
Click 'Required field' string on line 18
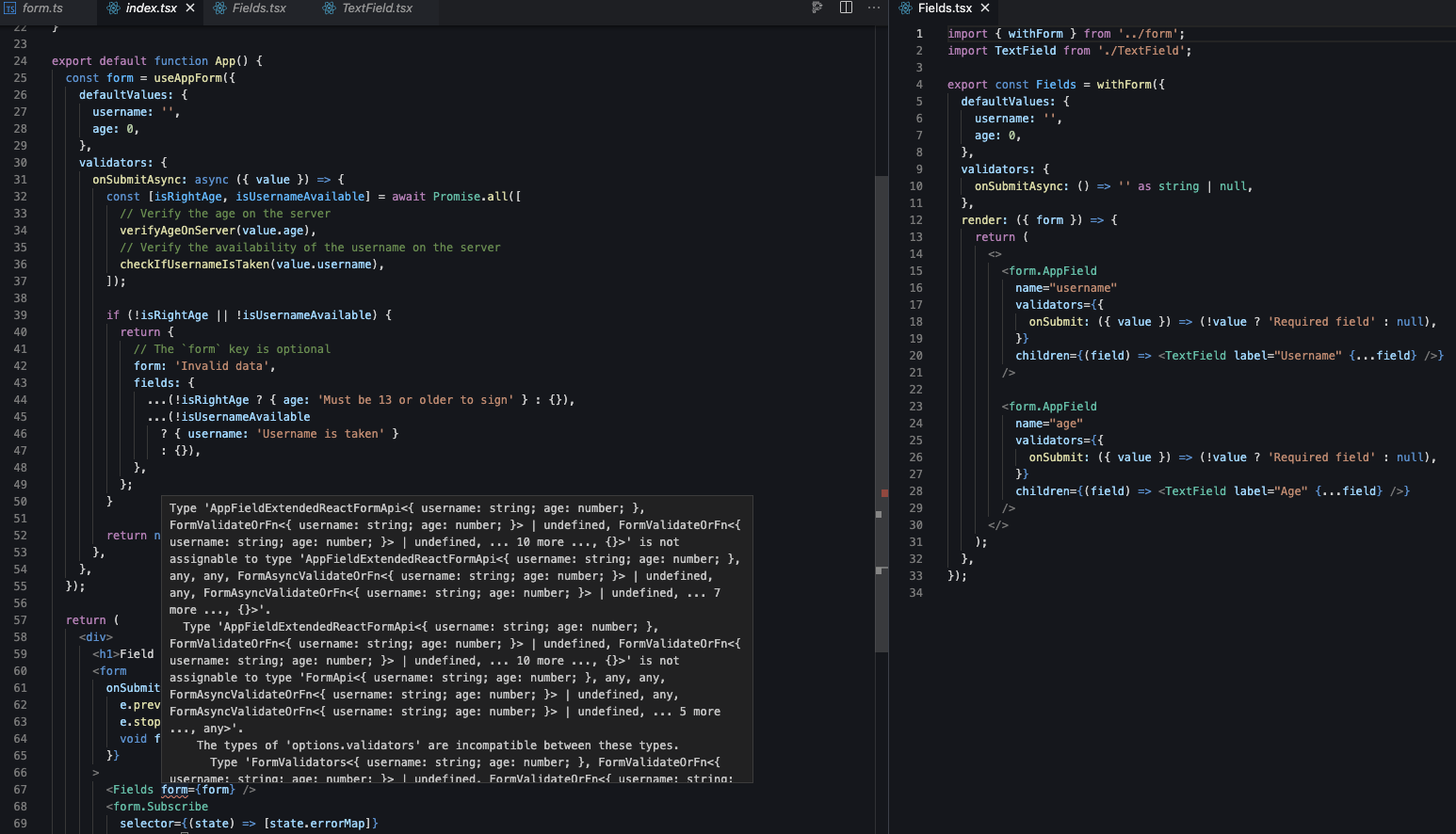[x=1321, y=322]
